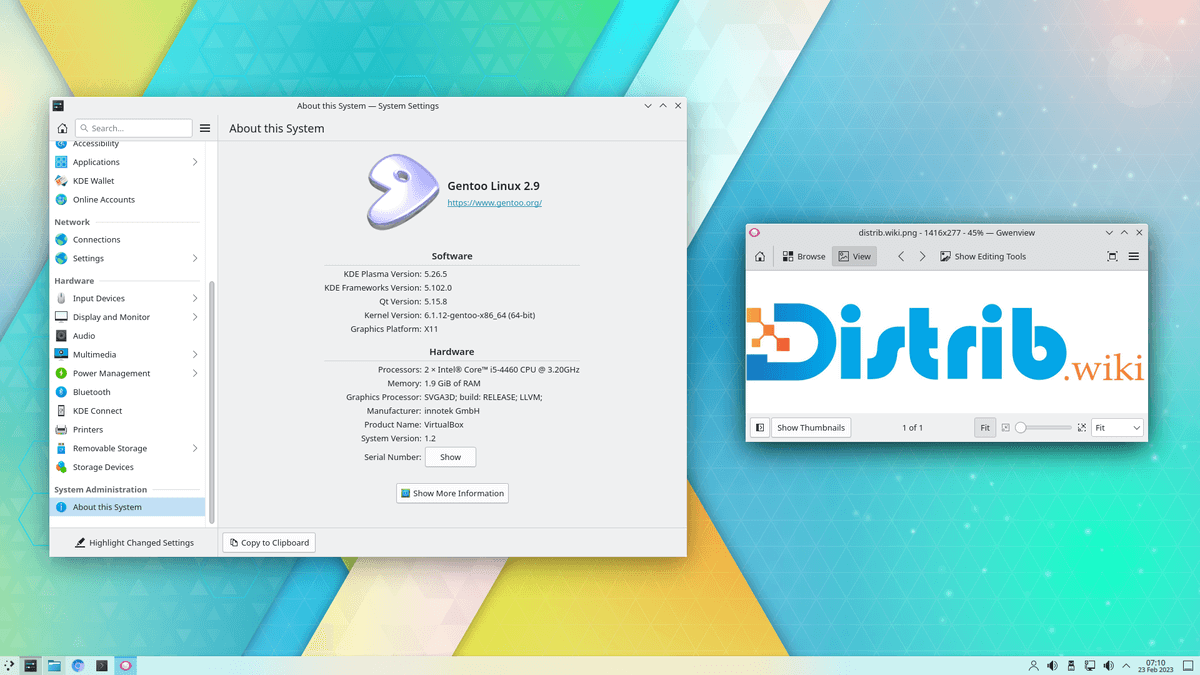This screenshot has height=675, width=1200.
Task: Open Konsole terminal from taskbar
Action: point(102,665)
